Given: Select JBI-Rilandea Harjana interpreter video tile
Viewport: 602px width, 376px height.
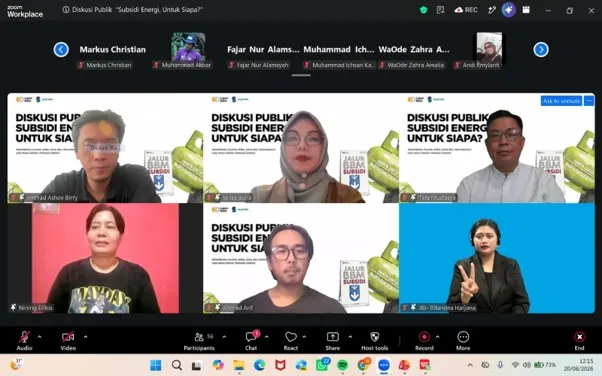Looking at the screenshot, I should [497, 258].
